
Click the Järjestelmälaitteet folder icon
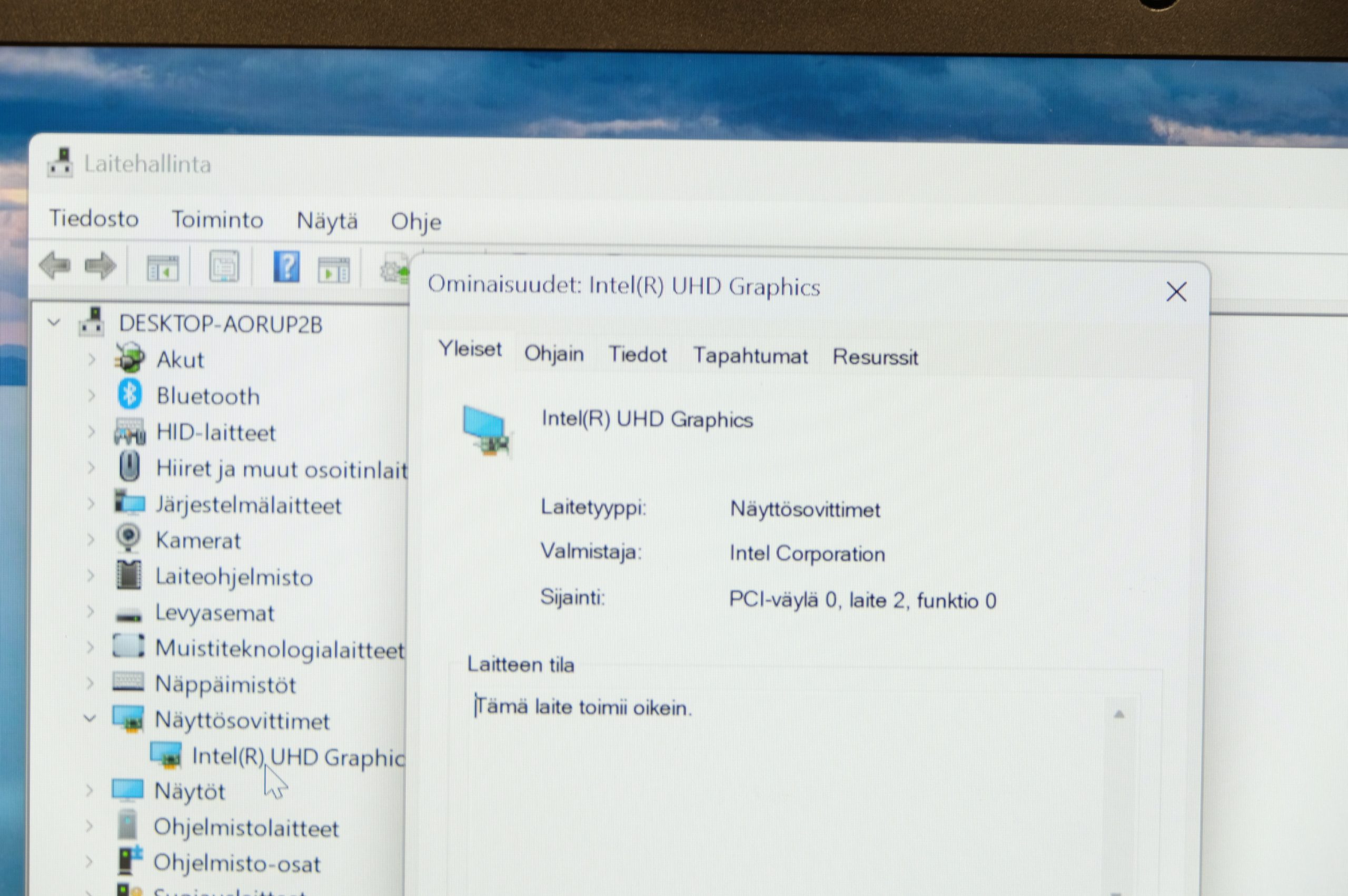130,502
